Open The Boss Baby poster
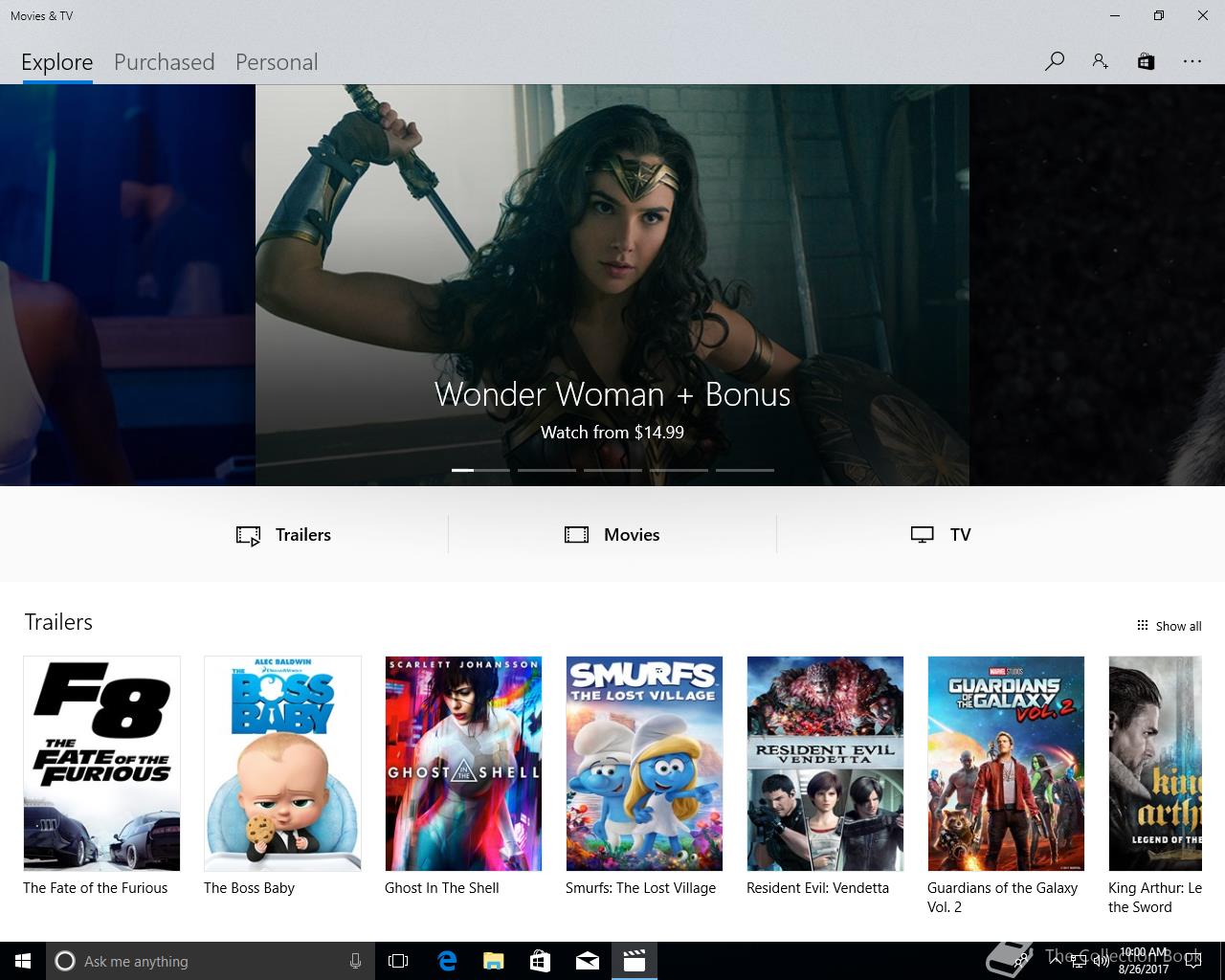1225x980 pixels. [282, 764]
